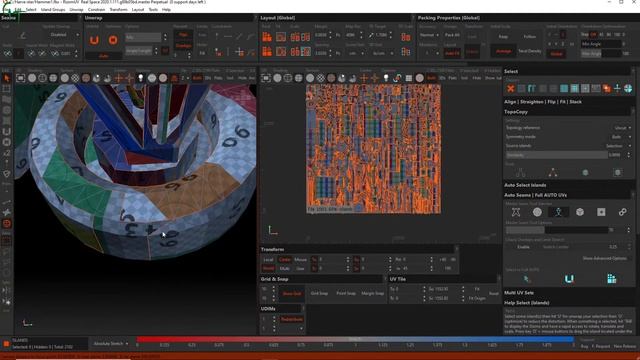Click the Redistribute button in UDIMs
Image resolution: width=640 pixels, height=360 pixels.
pos(291,319)
